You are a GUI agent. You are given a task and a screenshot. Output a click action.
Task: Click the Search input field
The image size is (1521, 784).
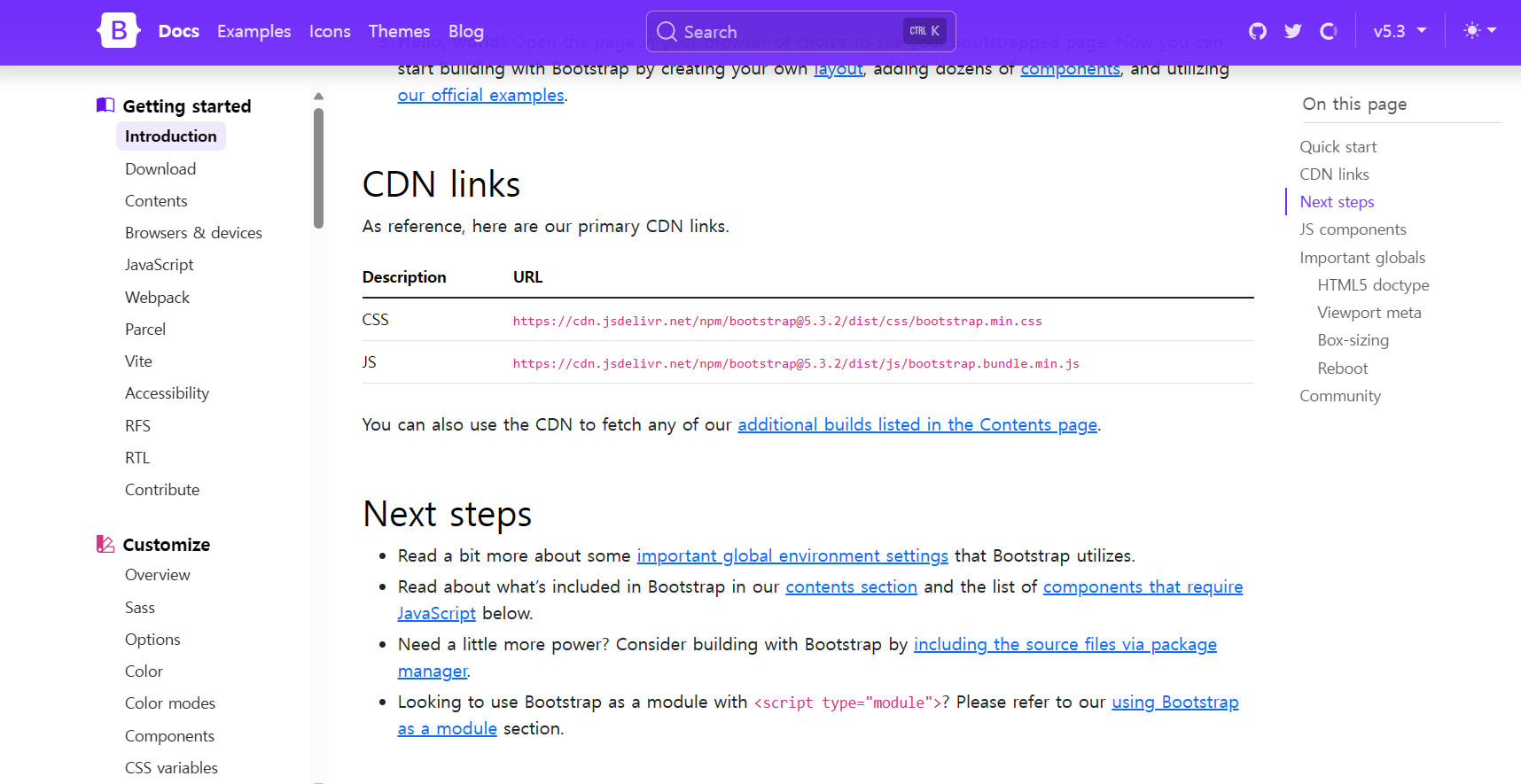click(801, 32)
